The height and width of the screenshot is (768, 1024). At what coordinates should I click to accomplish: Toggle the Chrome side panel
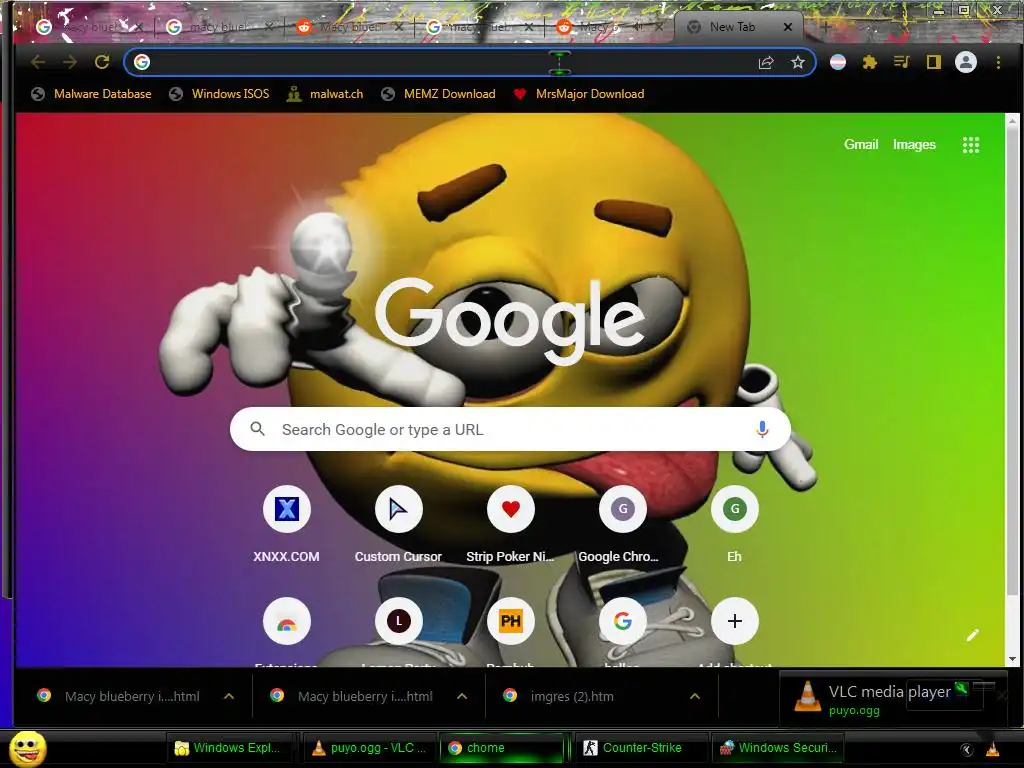coord(933,62)
